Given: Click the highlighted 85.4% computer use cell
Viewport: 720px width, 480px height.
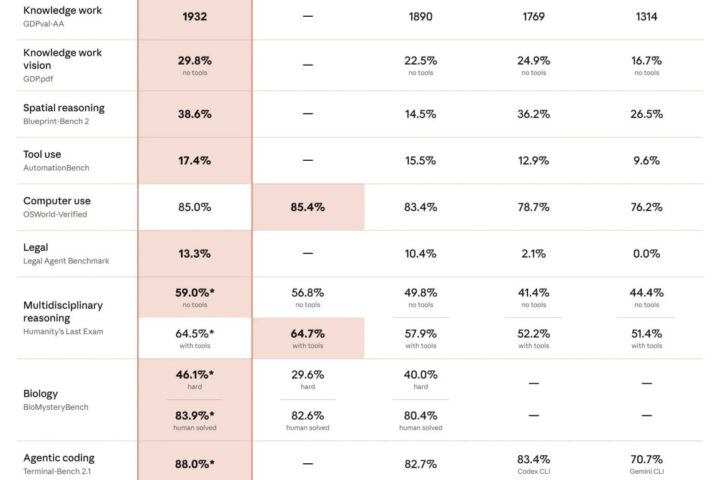Looking at the screenshot, I should [308, 207].
